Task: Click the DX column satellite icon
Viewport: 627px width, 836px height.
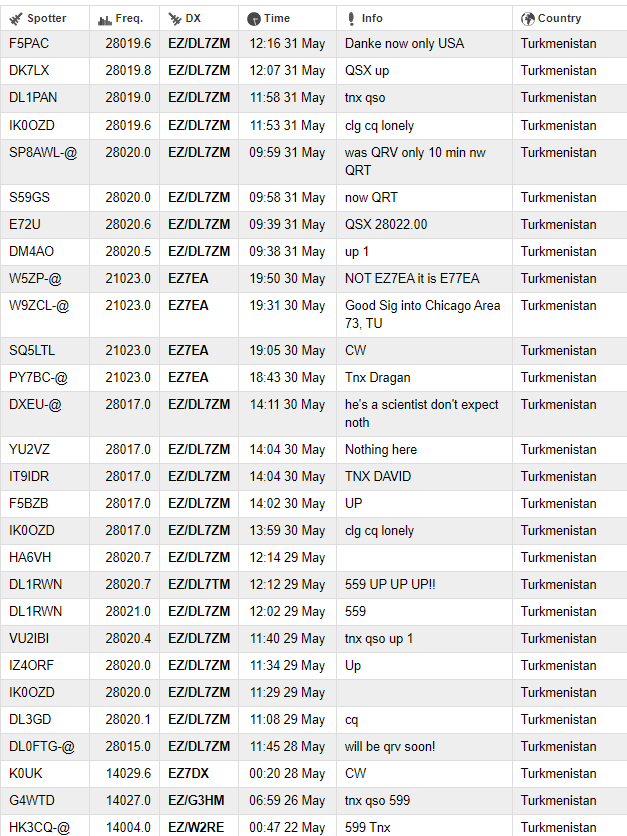Action: tap(174, 19)
